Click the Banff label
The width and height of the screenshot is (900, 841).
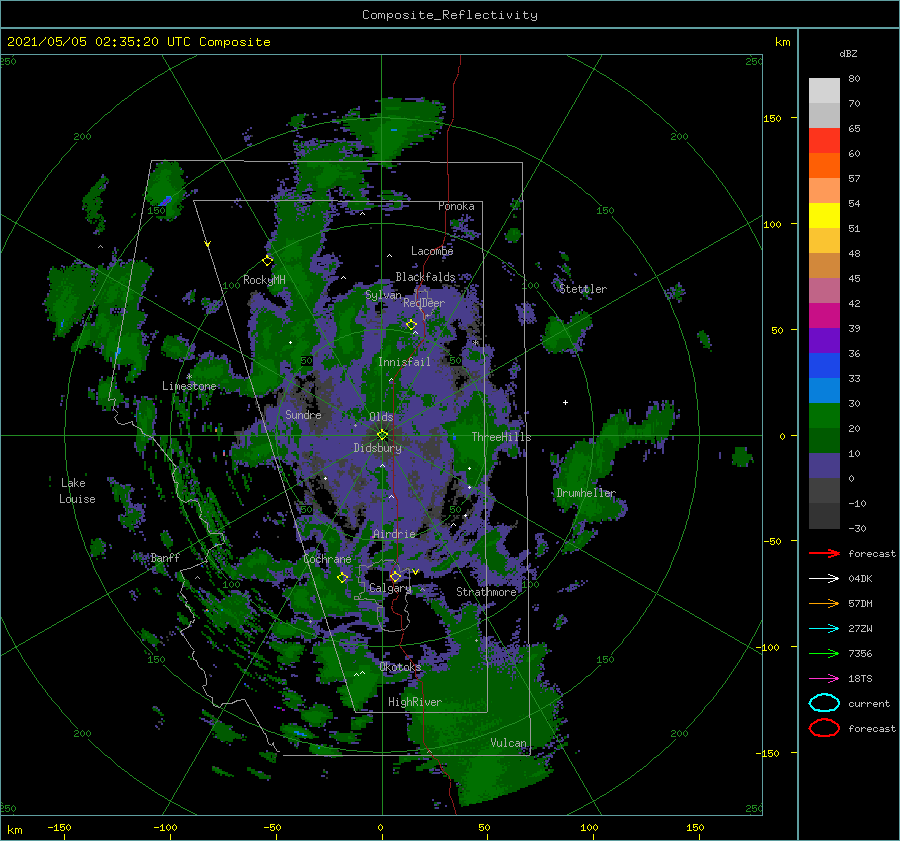tap(165, 558)
